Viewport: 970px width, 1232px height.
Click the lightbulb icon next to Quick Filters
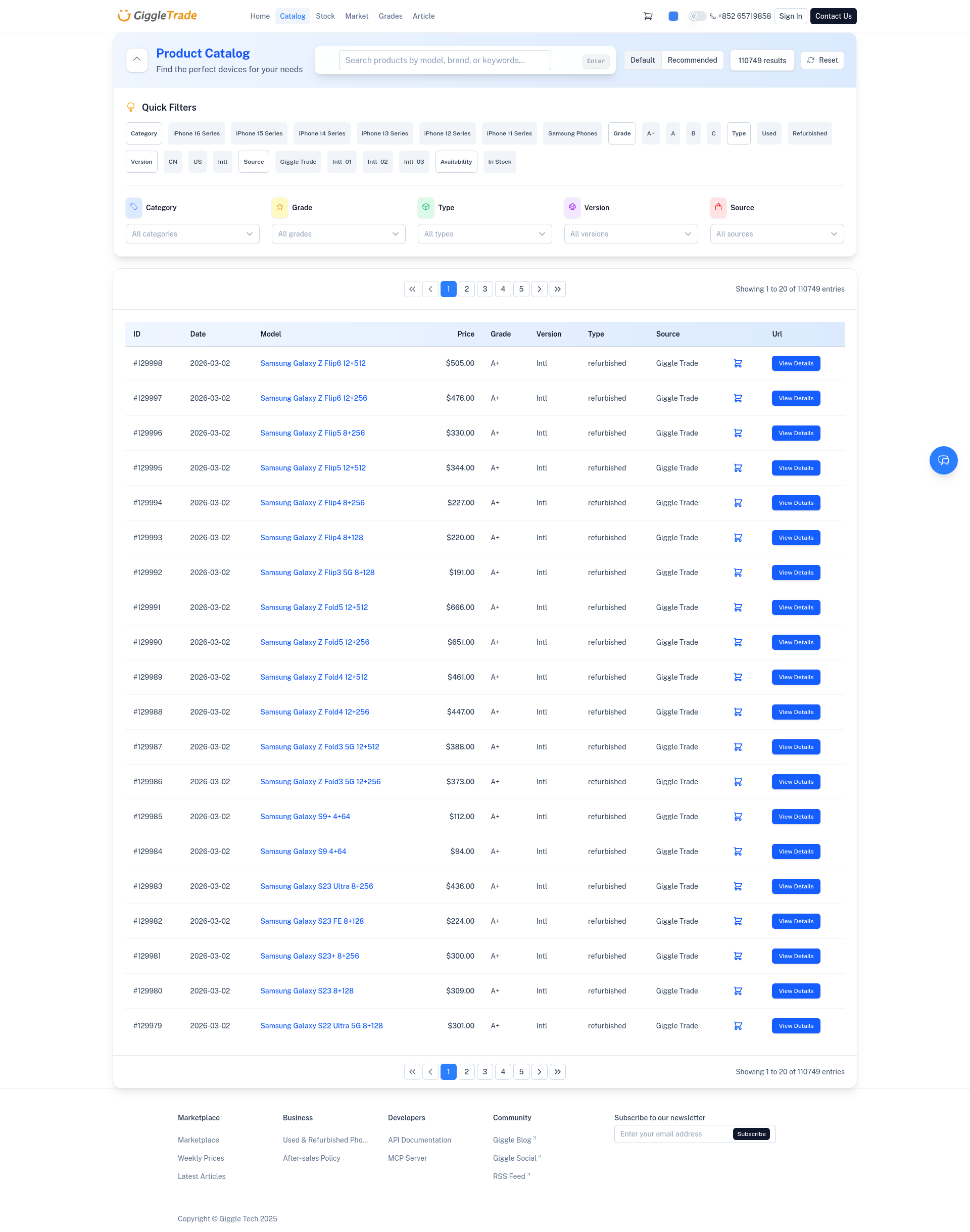pyautogui.click(x=131, y=107)
